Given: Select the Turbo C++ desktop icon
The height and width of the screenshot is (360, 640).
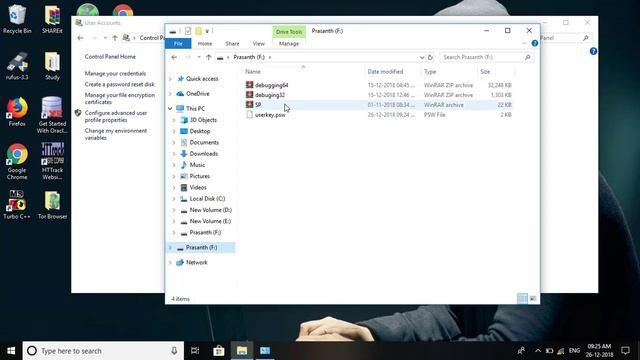Looking at the screenshot, I should pyautogui.click(x=17, y=205).
